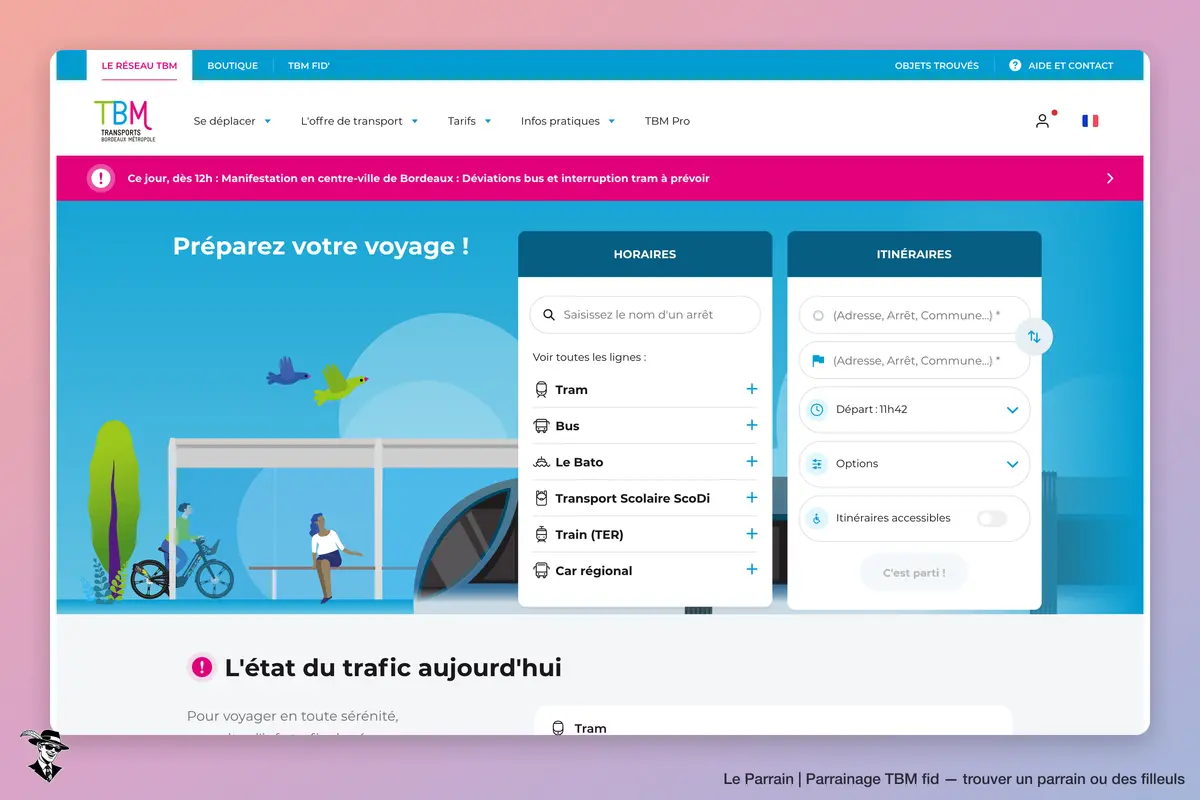Open the alert banner right arrow
Screen dimensions: 1200x800
[1110, 179]
